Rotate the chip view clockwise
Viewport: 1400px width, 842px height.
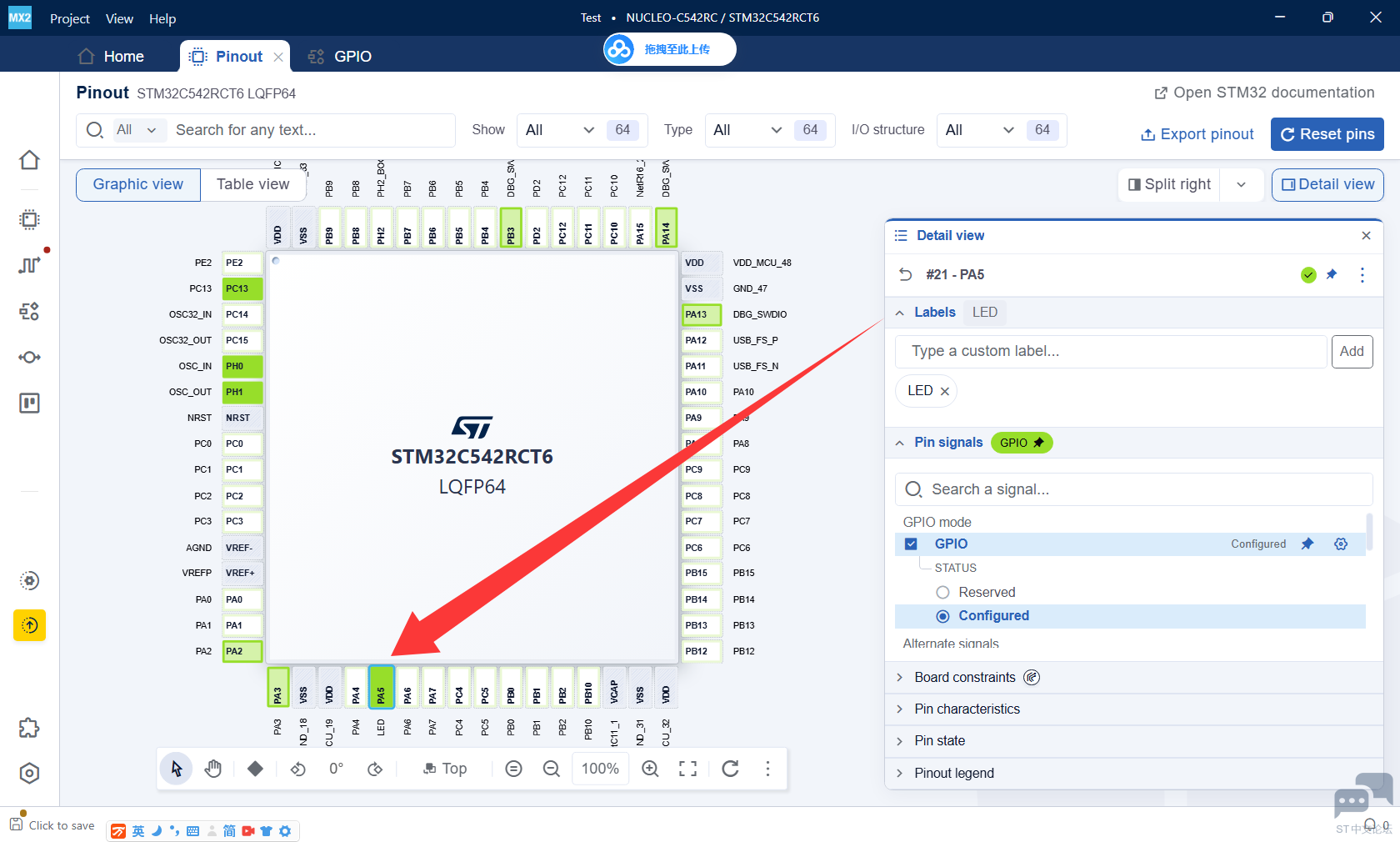pyautogui.click(x=375, y=769)
